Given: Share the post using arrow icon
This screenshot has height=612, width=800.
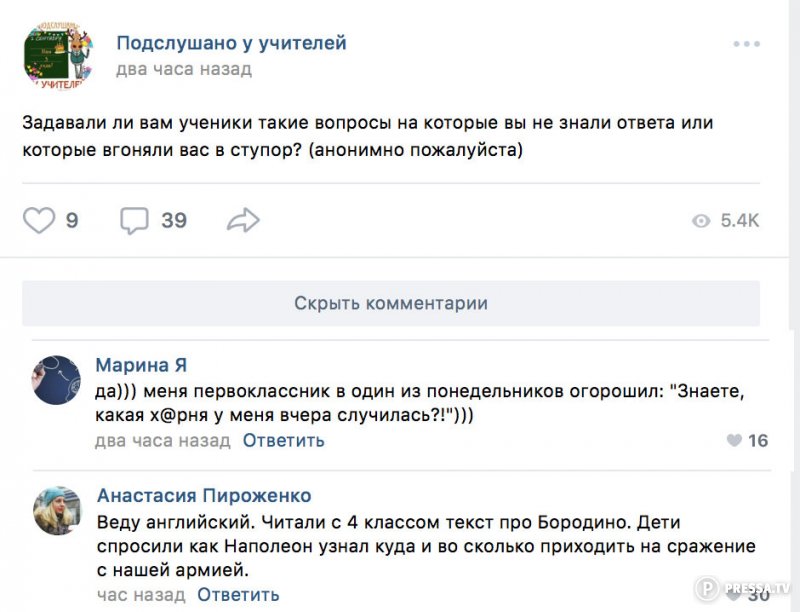Looking at the screenshot, I should coord(243,220).
